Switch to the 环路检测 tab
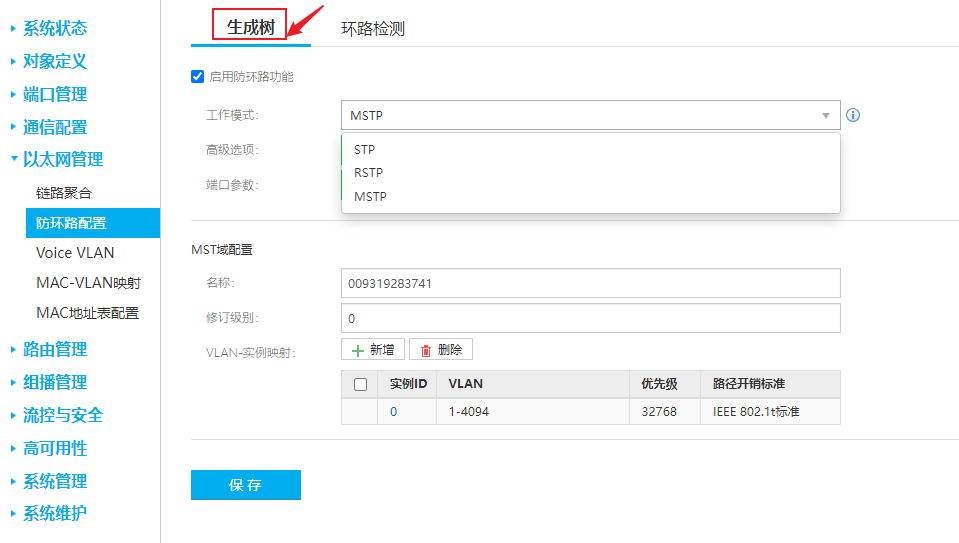This screenshot has height=543, width=959. [373, 29]
